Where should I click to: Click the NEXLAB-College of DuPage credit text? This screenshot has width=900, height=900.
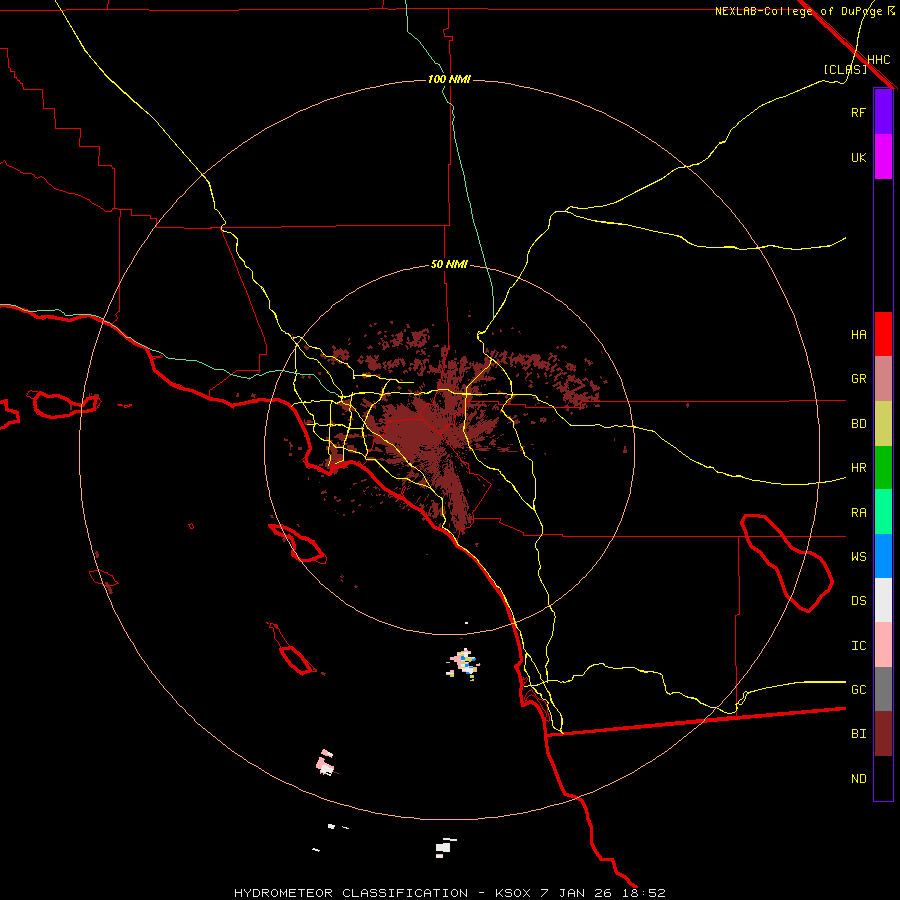[798, 11]
